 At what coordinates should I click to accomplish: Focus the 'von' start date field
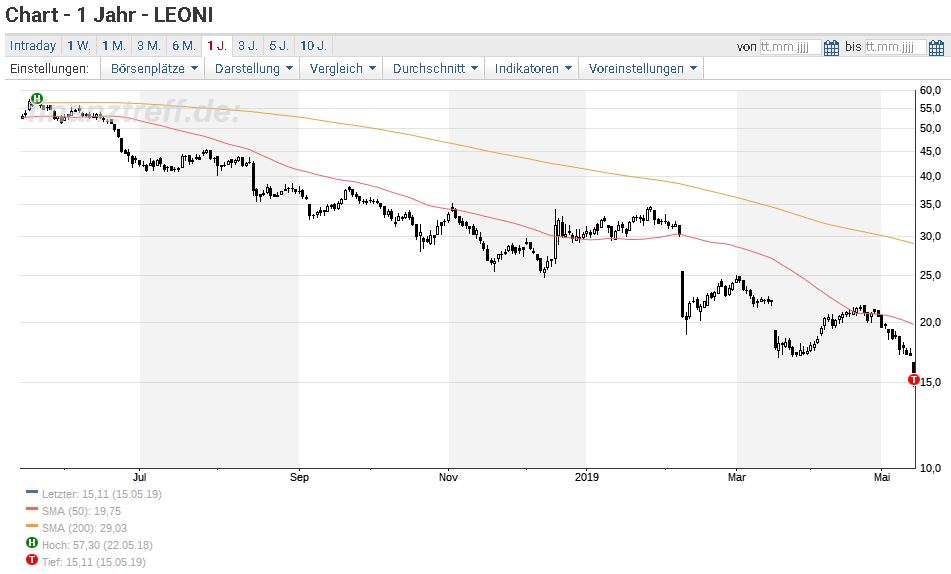(x=790, y=47)
